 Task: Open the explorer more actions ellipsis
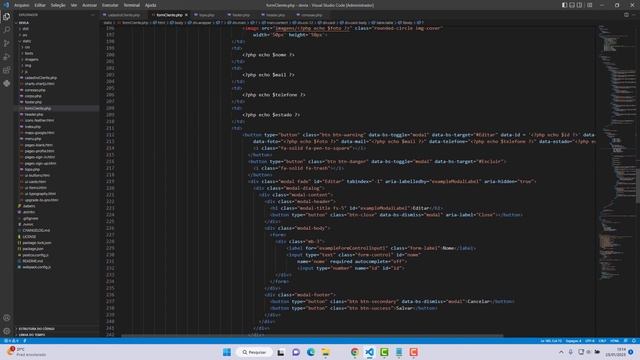[x=93, y=15]
